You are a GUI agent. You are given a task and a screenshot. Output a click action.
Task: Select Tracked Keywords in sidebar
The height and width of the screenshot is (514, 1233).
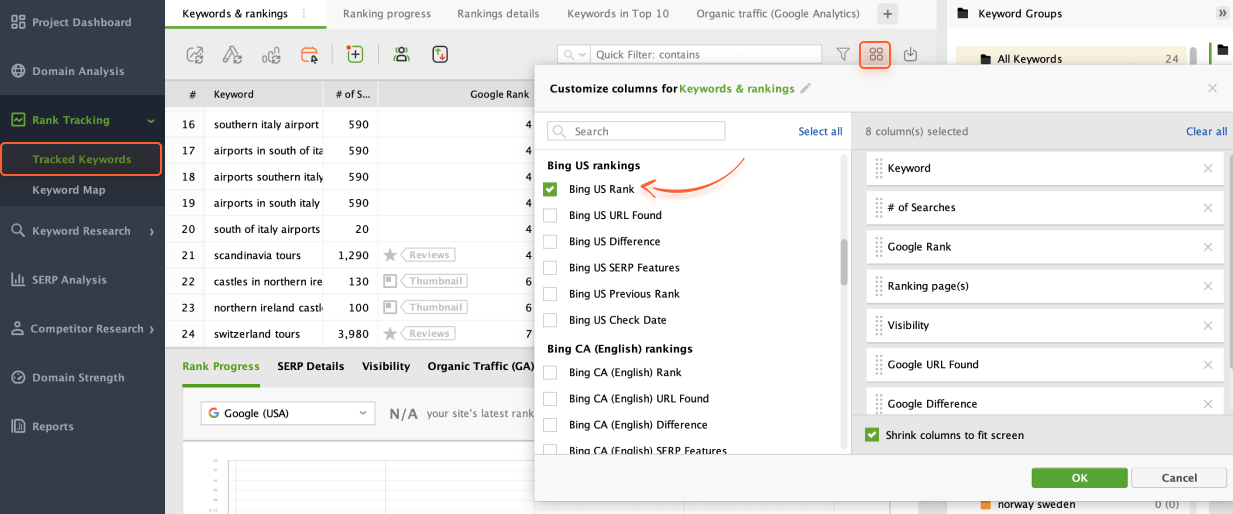tap(81, 159)
